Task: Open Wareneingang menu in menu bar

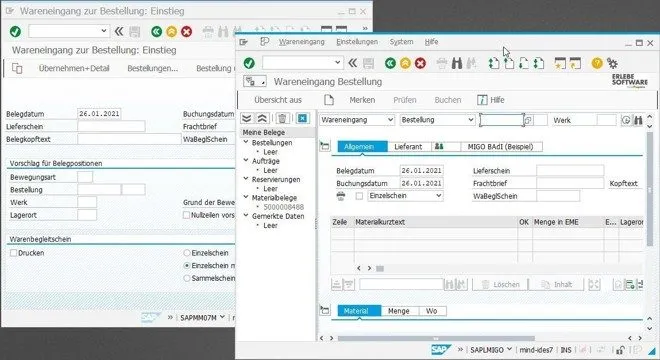Action: coord(302,42)
